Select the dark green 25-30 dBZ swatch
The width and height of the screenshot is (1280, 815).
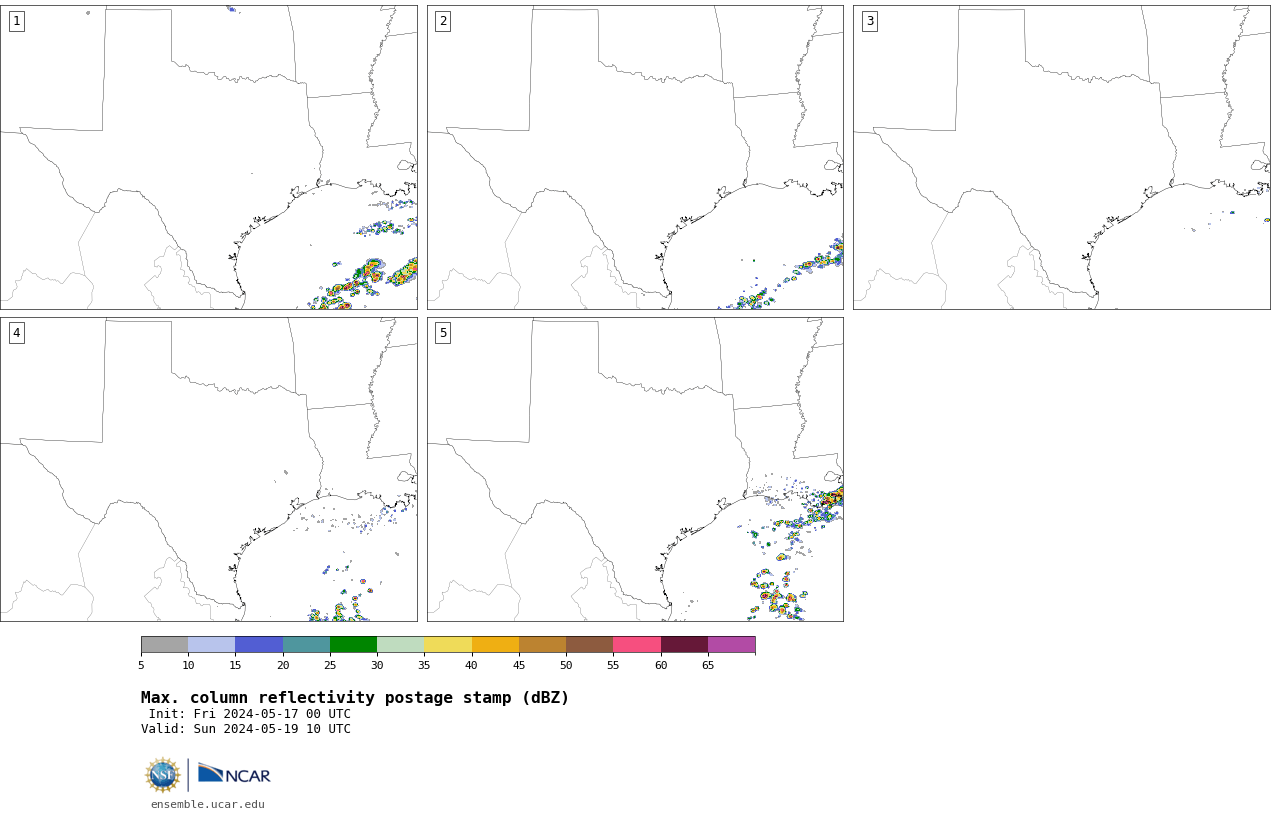[x=353, y=644]
